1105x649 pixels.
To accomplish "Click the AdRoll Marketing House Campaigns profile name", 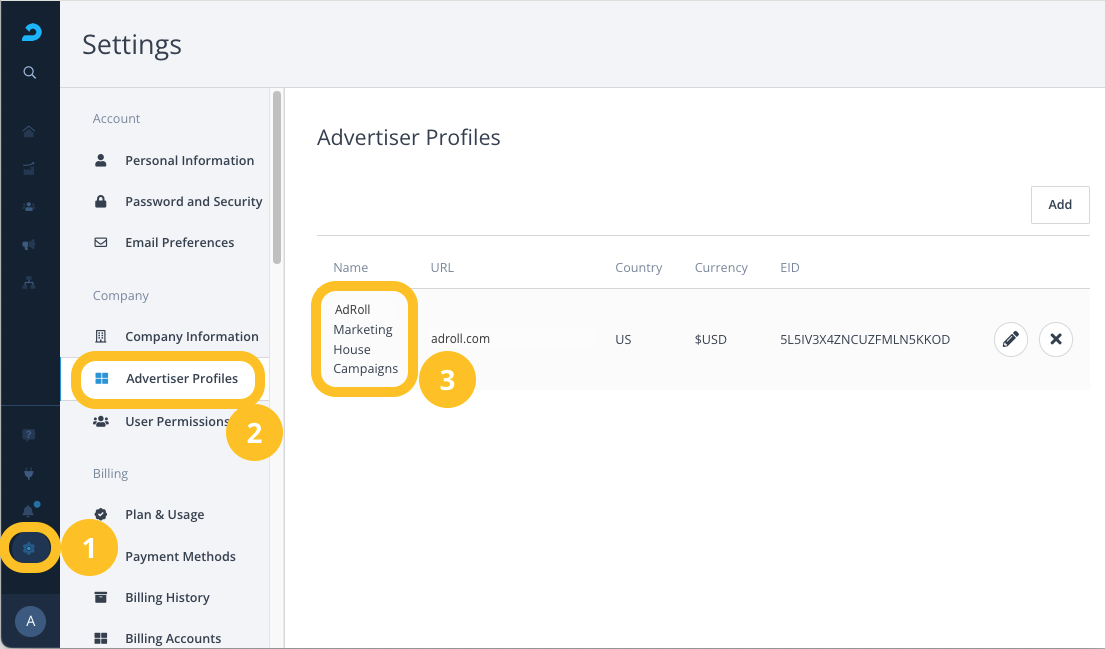I will coord(365,339).
